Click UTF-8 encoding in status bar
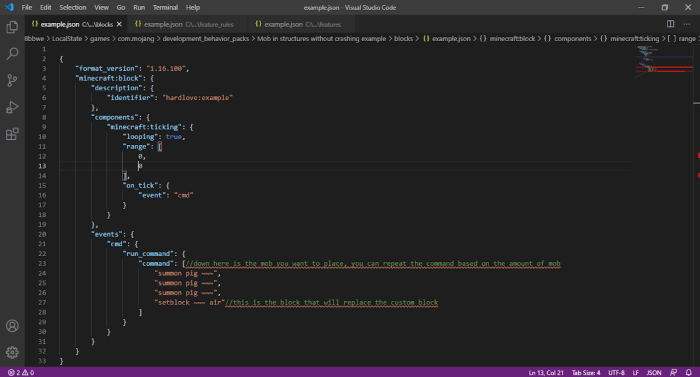This screenshot has height=377, width=700. point(616,373)
